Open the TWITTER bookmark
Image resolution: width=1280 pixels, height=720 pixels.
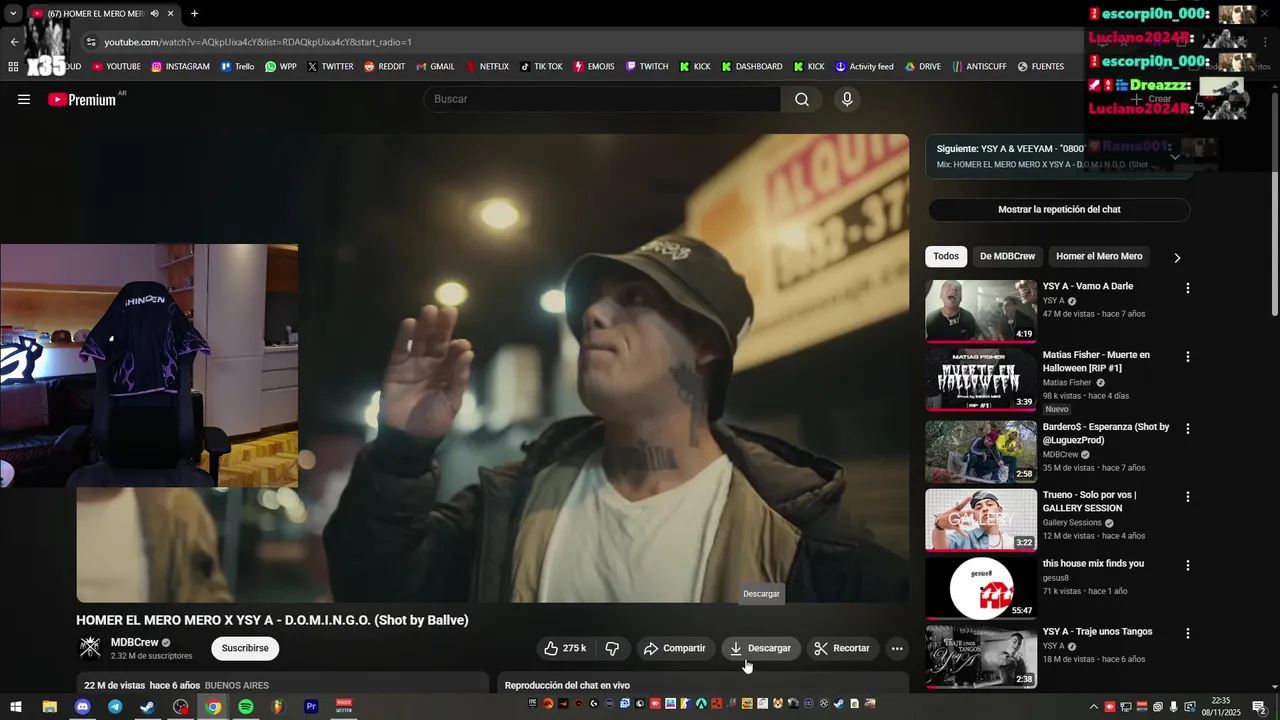pyautogui.click(x=330, y=67)
